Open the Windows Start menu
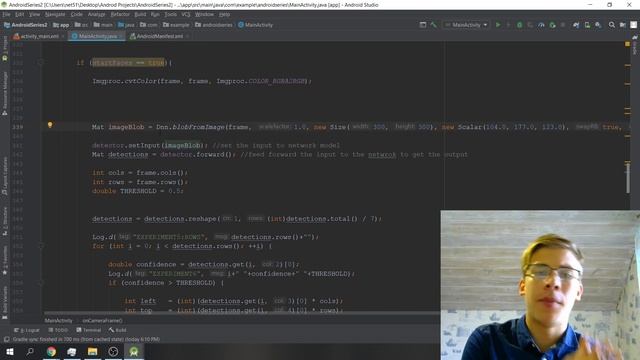 point(9,351)
